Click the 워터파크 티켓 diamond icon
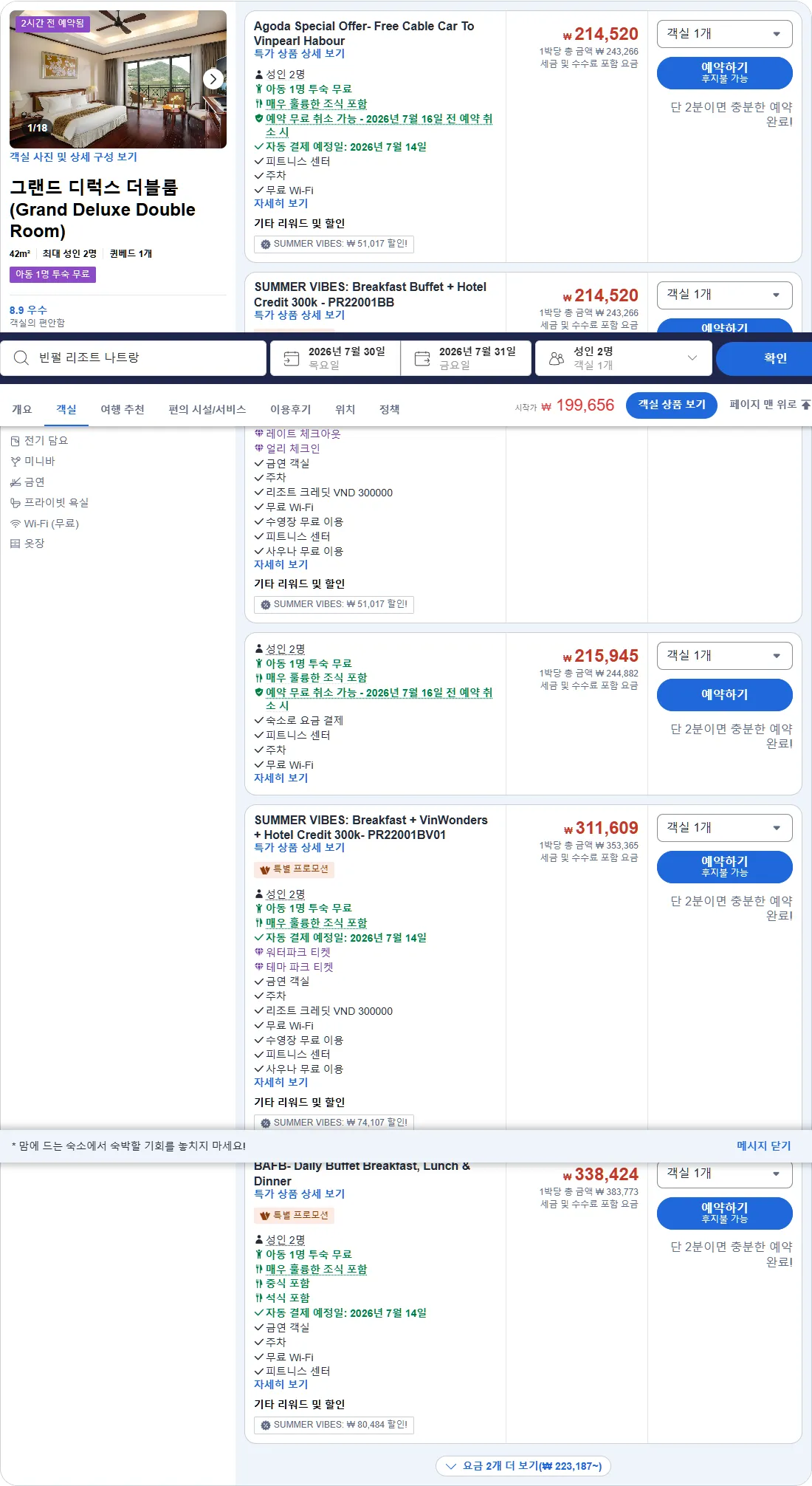Viewport: 812px width, 1486px height. (259, 952)
